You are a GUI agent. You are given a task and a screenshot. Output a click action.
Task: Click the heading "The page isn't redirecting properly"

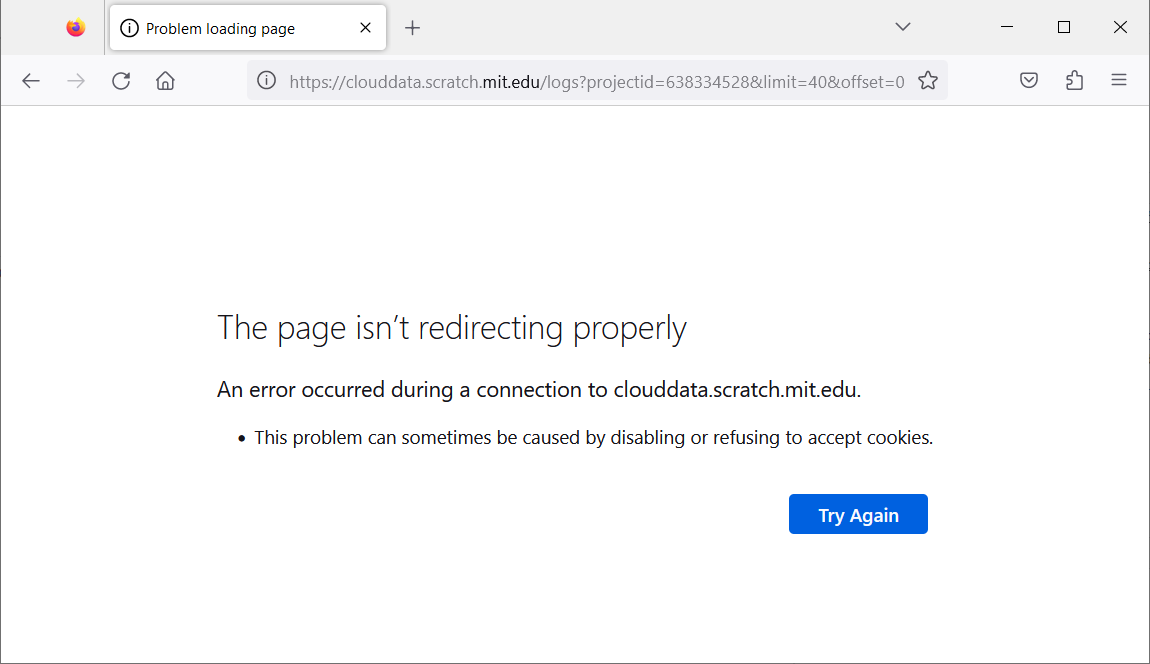[x=452, y=328]
